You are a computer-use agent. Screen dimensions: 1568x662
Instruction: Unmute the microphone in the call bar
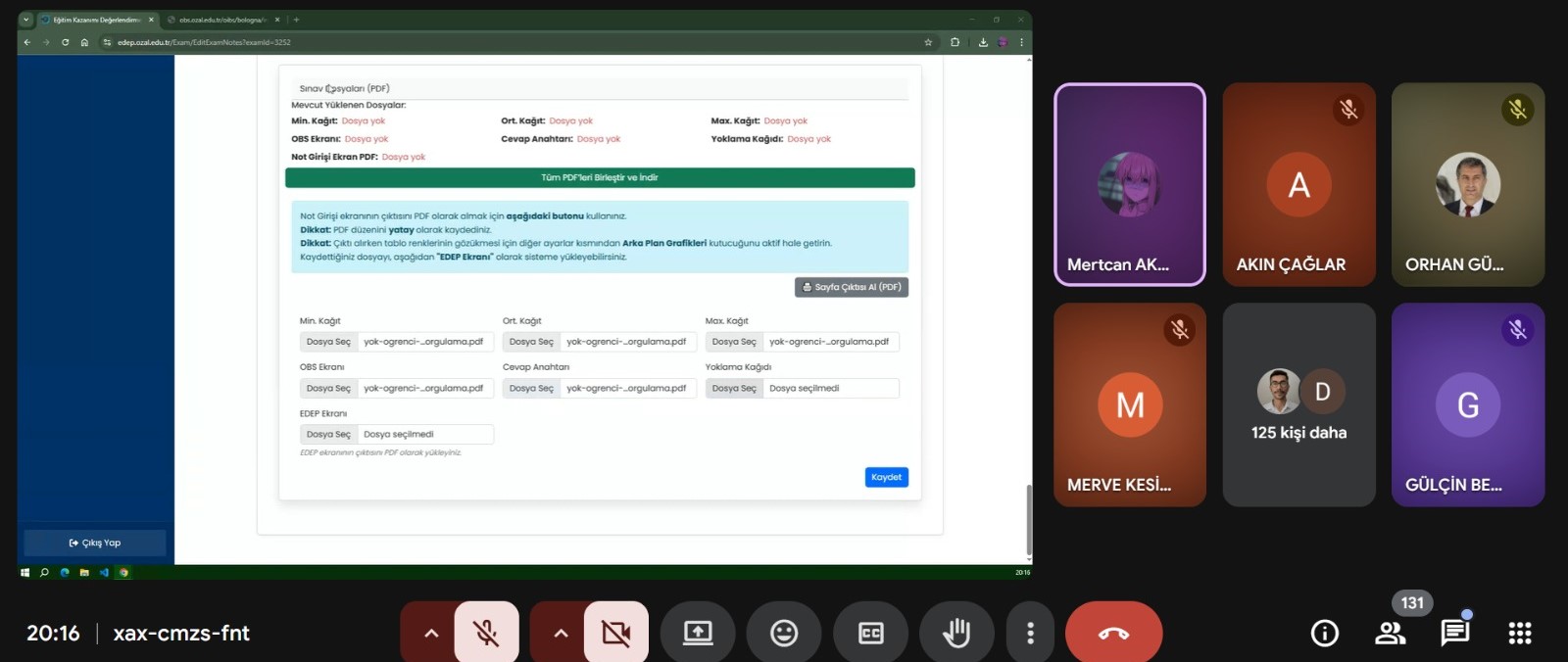[486, 633]
